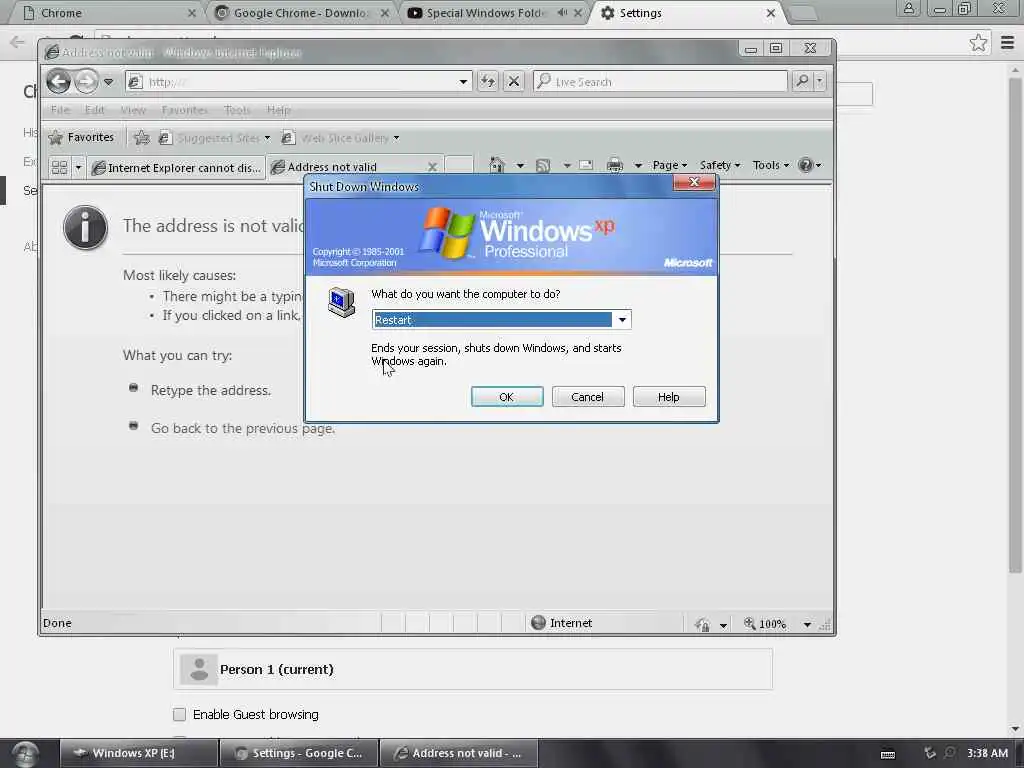
Task: Click the Chrome user profile icon
Action: click(x=908, y=8)
